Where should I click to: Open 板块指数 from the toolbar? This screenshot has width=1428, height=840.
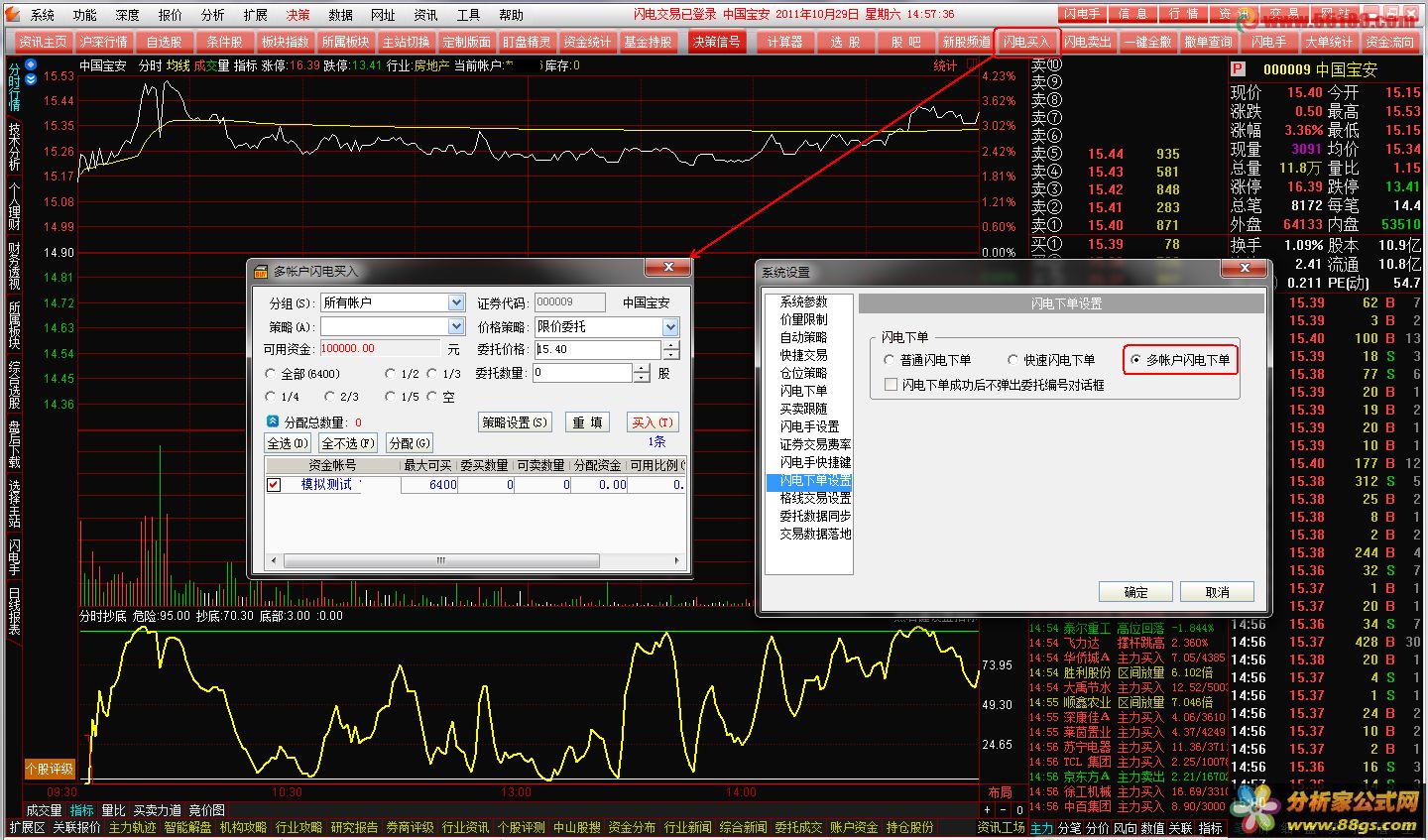pyautogui.click(x=286, y=42)
